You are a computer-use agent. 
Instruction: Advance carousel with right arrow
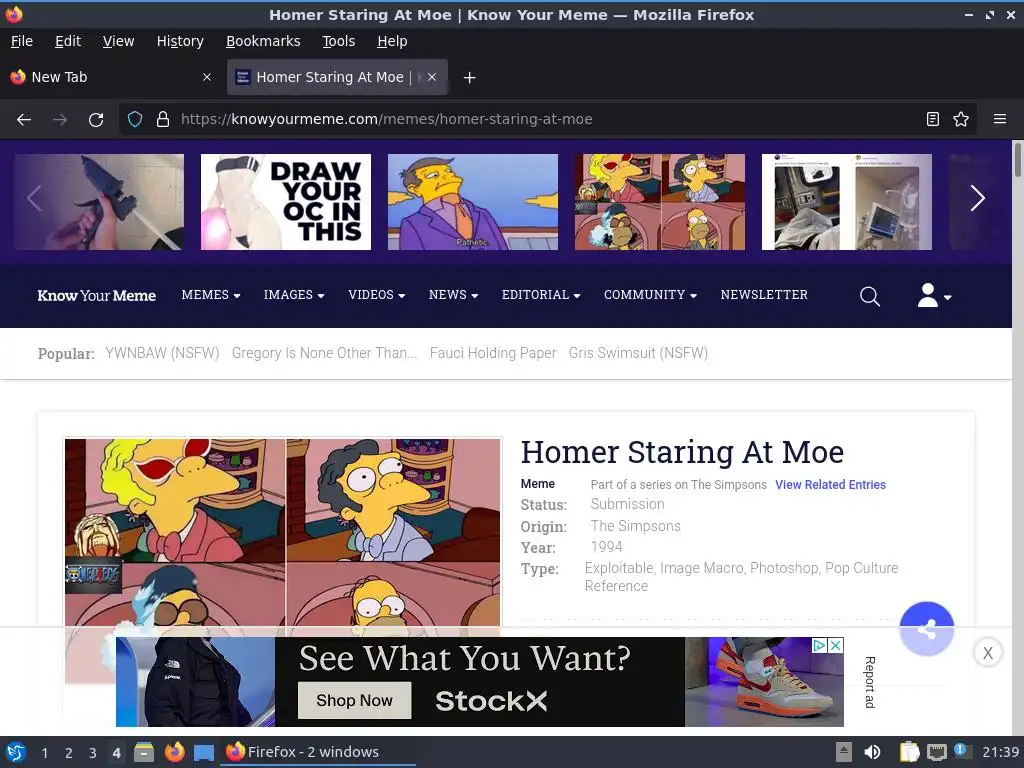(x=977, y=199)
